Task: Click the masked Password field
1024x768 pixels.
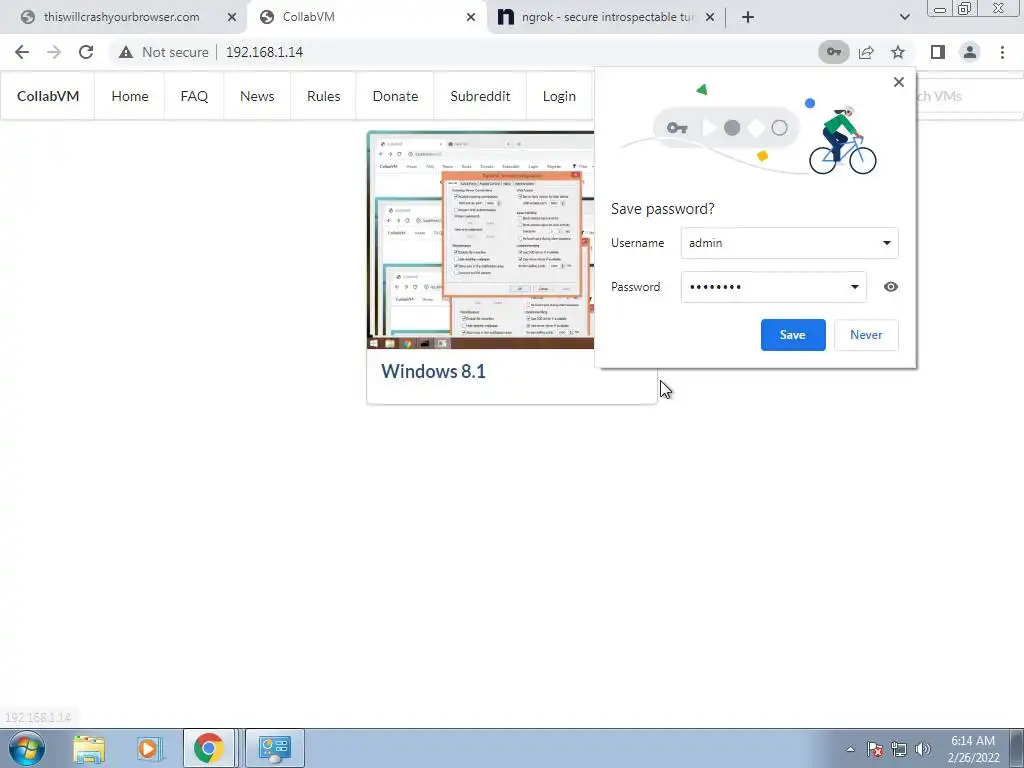Action: coord(773,287)
